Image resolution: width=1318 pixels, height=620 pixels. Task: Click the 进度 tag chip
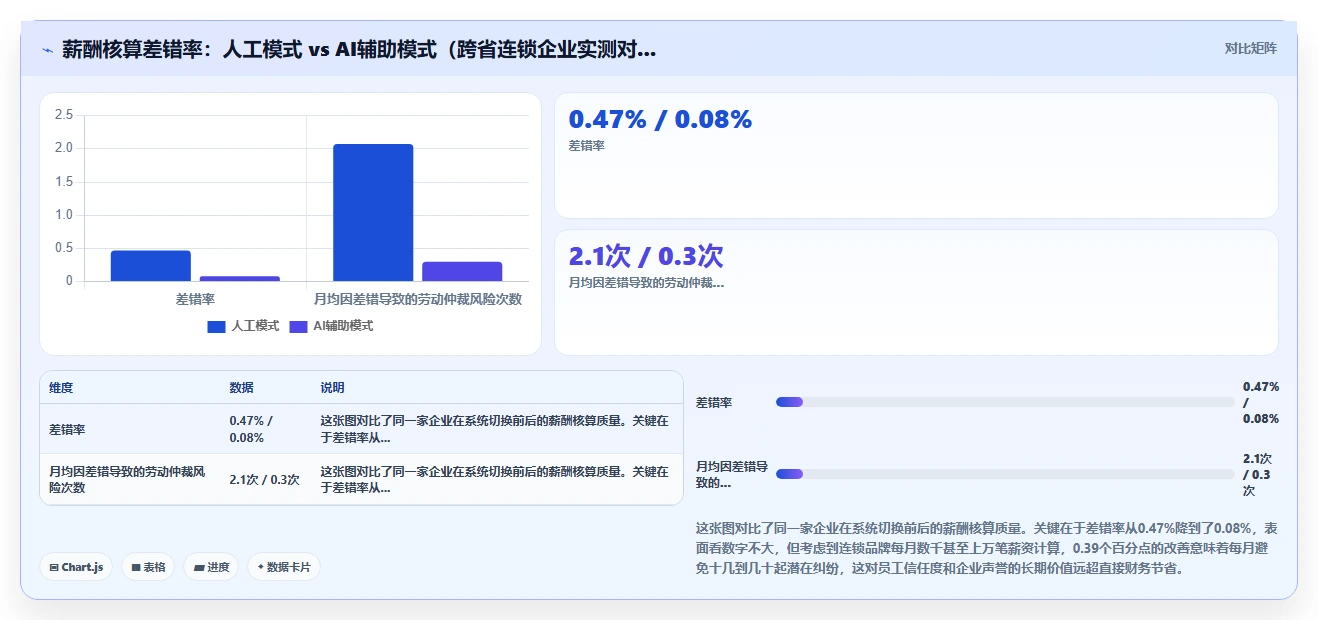coord(211,567)
